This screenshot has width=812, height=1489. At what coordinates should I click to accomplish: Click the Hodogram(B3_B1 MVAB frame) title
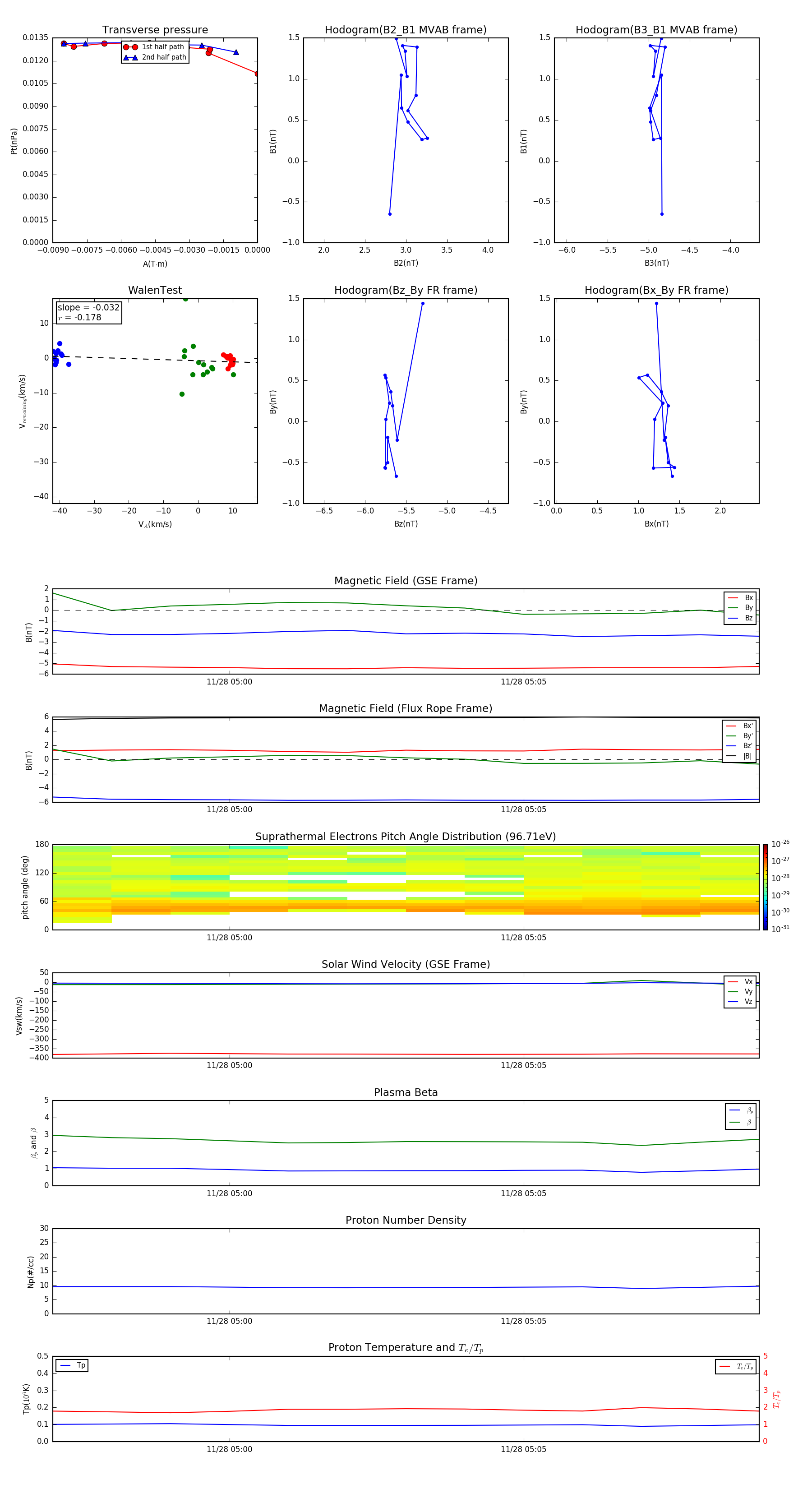pos(656,30)
